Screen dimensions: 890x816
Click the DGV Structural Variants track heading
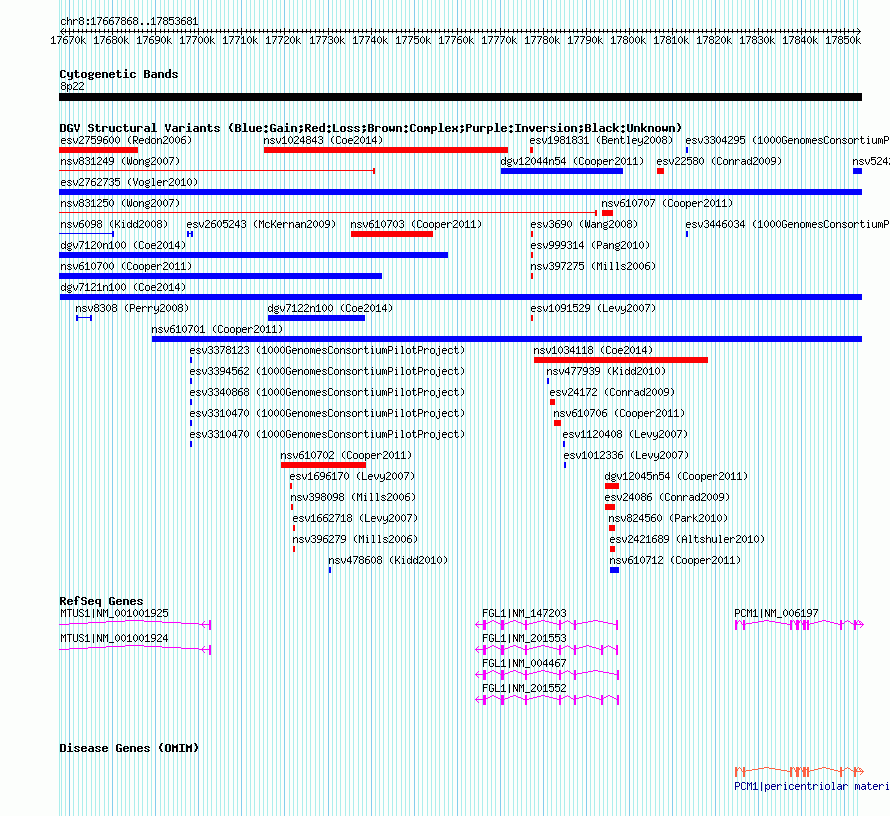[x=371, y=128]
